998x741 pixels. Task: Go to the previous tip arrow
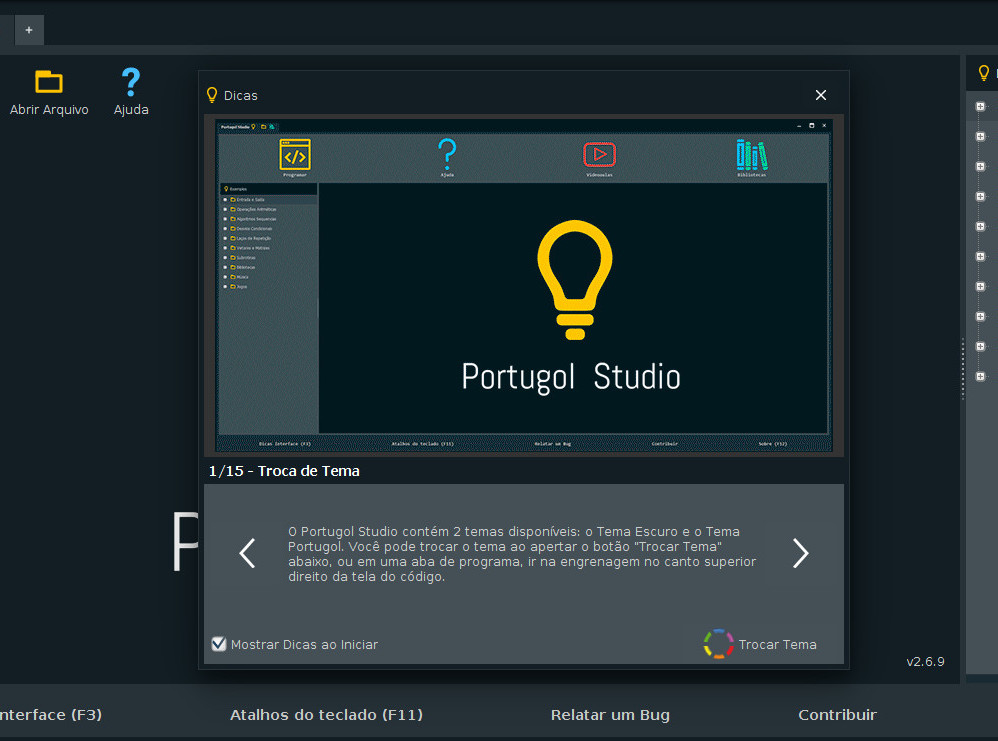coord(247,553)
